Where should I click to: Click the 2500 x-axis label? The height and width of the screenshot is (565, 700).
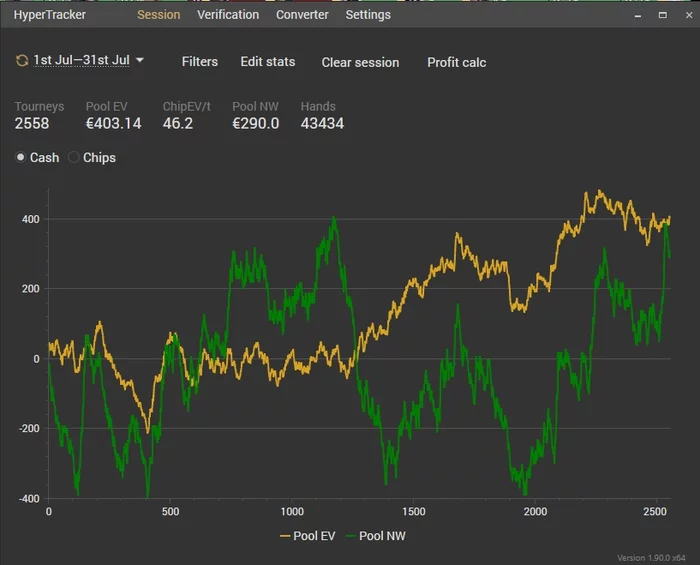tap(654, 511)
